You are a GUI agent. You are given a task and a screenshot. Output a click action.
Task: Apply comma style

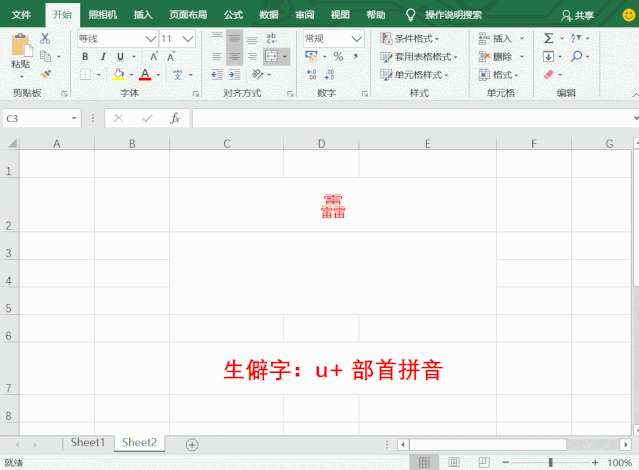[x=356, y=57]
